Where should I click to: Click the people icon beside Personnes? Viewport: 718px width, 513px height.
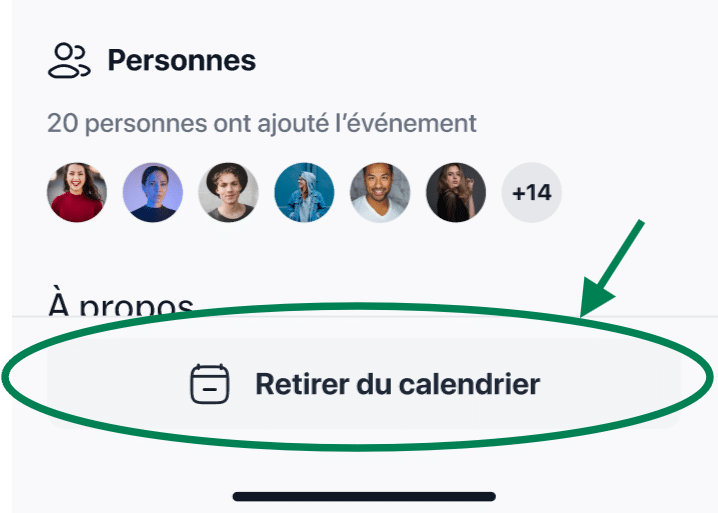pos(68,60)
